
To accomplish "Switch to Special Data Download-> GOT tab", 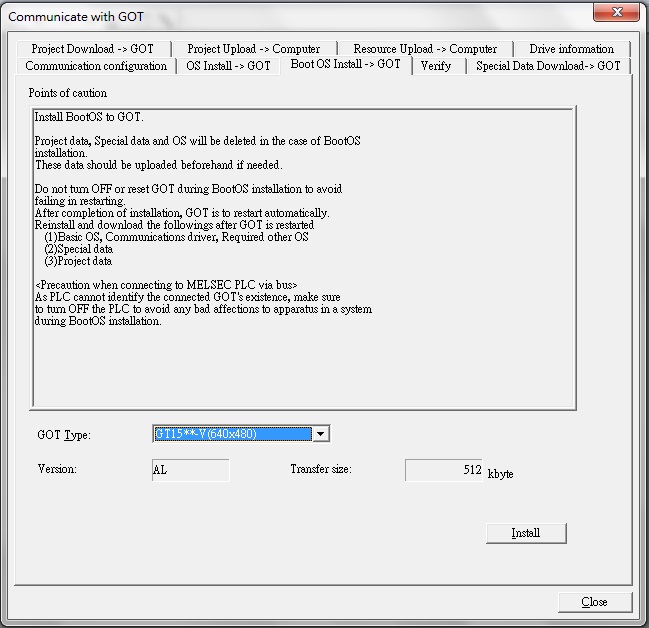I will coord(548,66).
